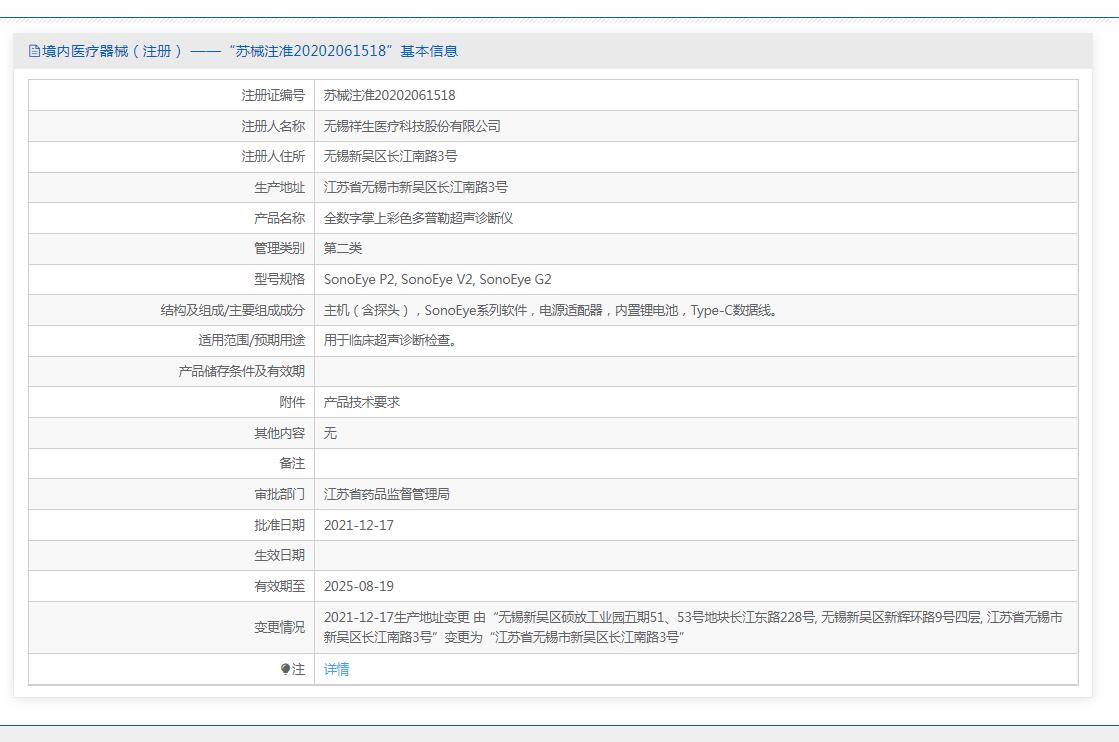Click the 附件 label

tap(292, 402)
